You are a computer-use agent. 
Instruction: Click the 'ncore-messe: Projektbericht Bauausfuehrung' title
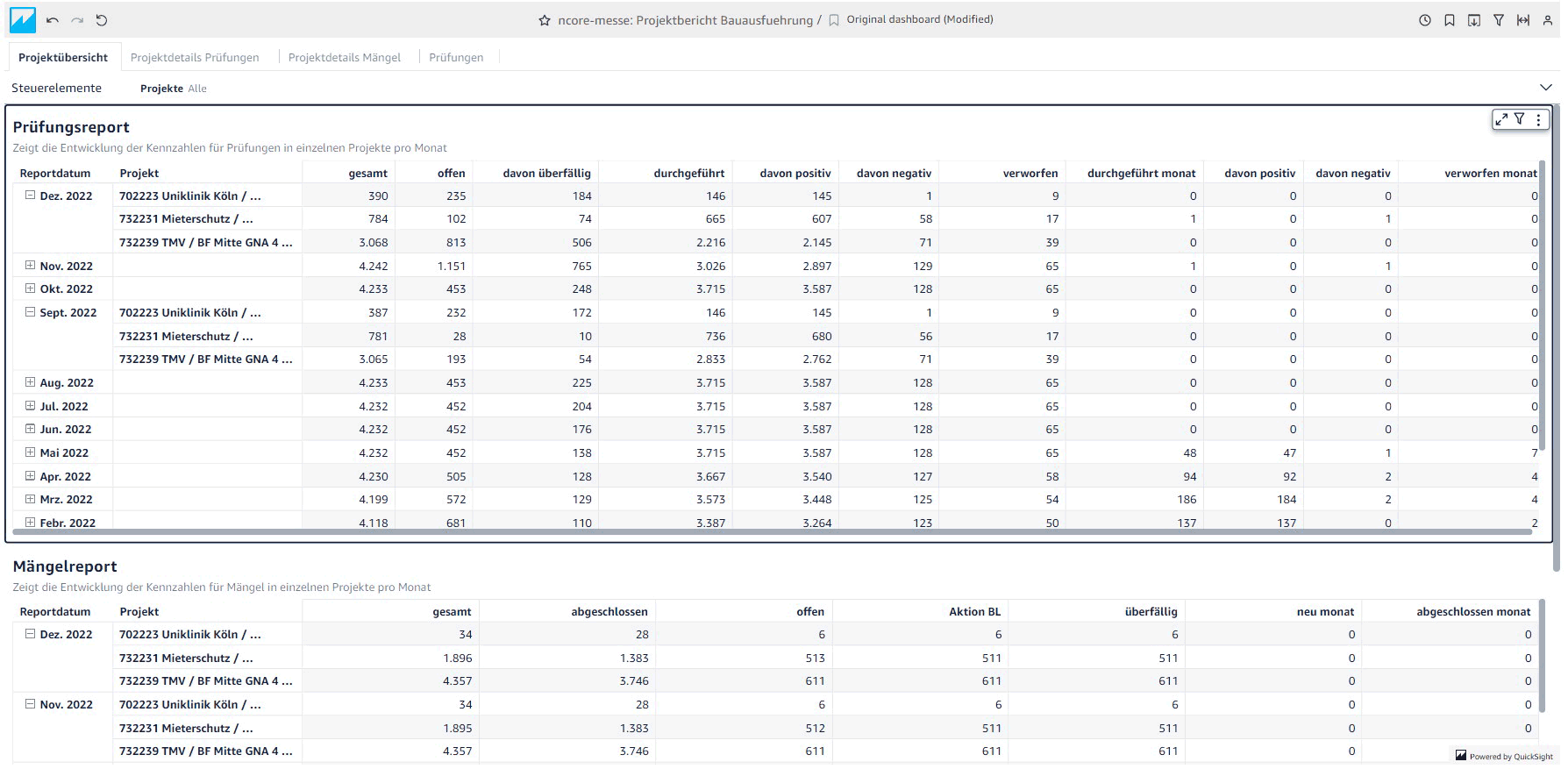686,20
